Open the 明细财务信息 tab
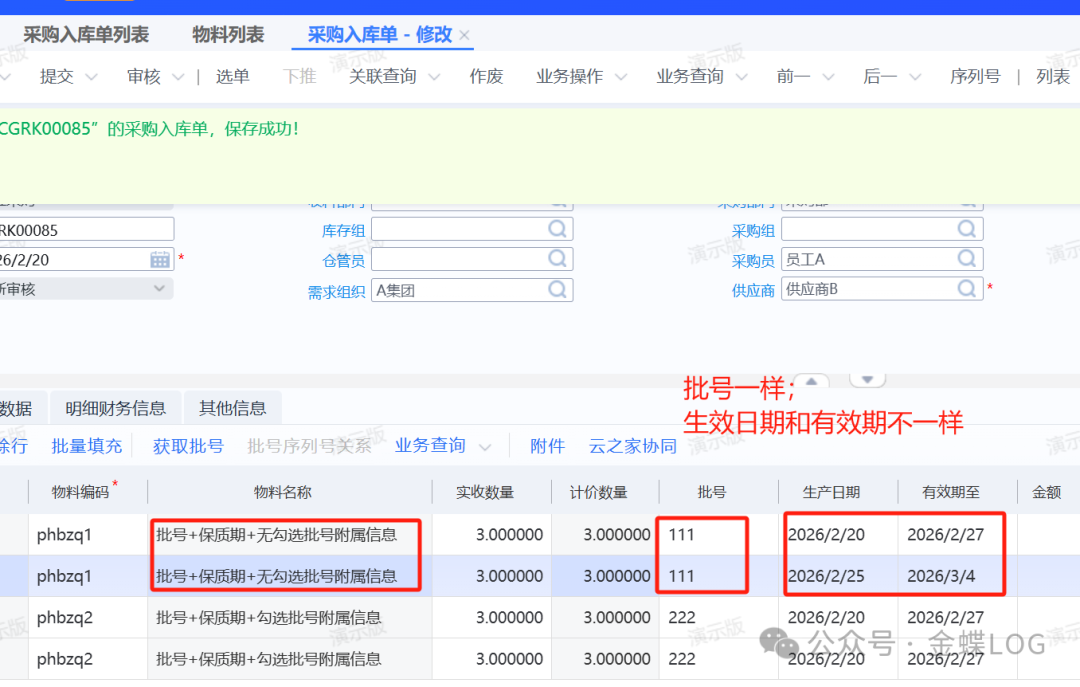The height and width of the screenshot is (687, 1080). (115, 408)
